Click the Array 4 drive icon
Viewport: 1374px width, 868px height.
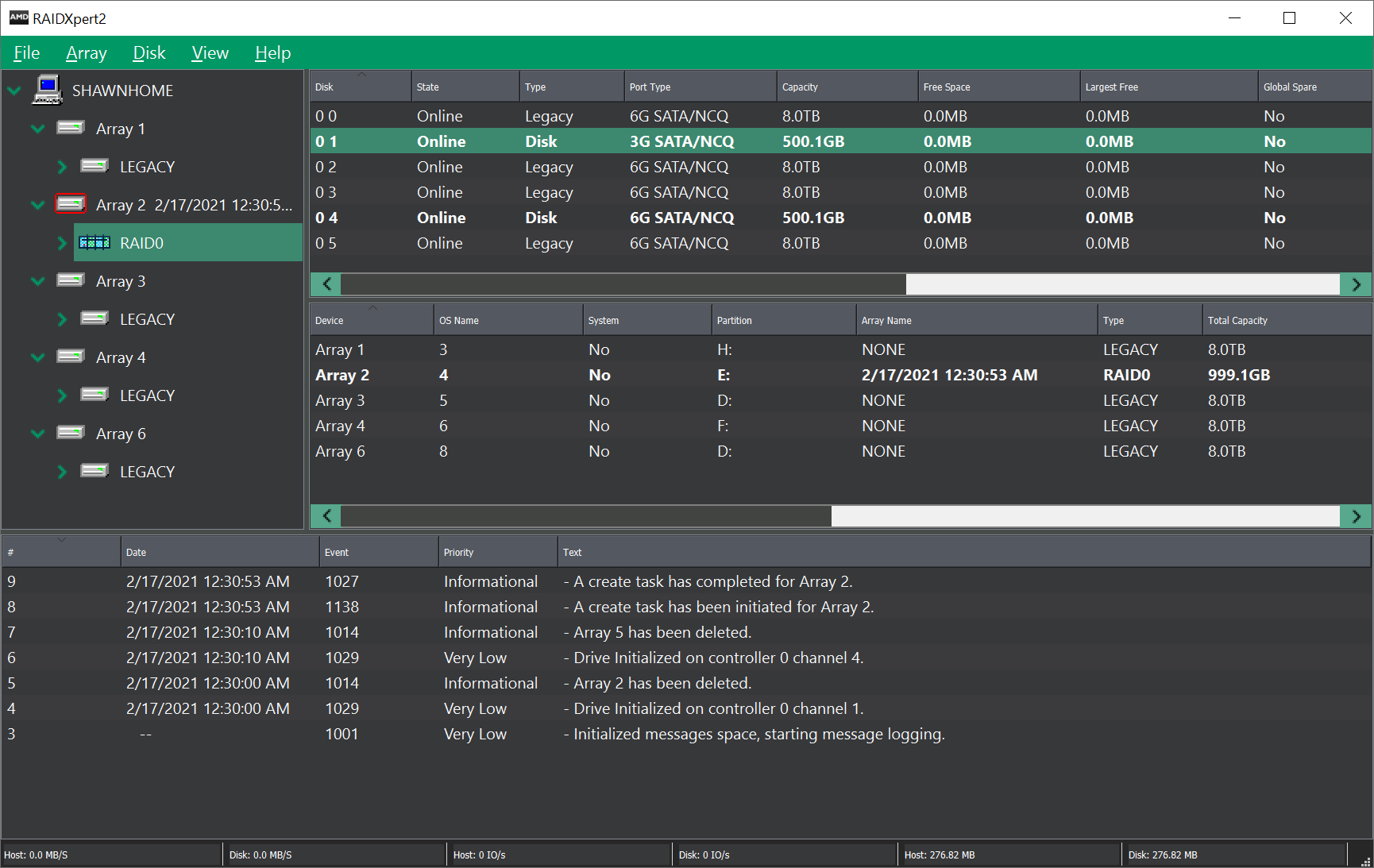click(71, 357)
